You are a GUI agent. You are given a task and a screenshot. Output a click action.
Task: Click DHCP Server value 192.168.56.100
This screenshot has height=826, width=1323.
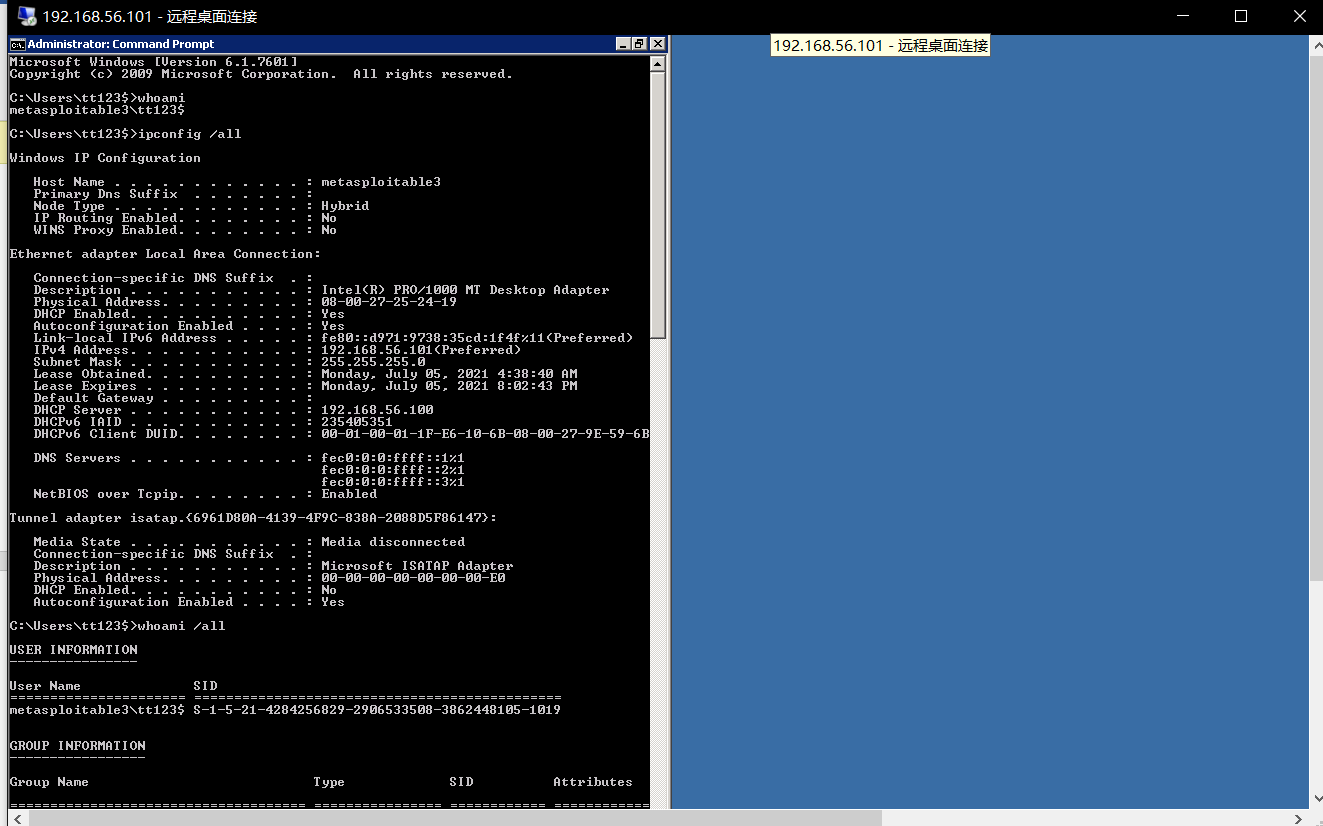tap(377, 410)
